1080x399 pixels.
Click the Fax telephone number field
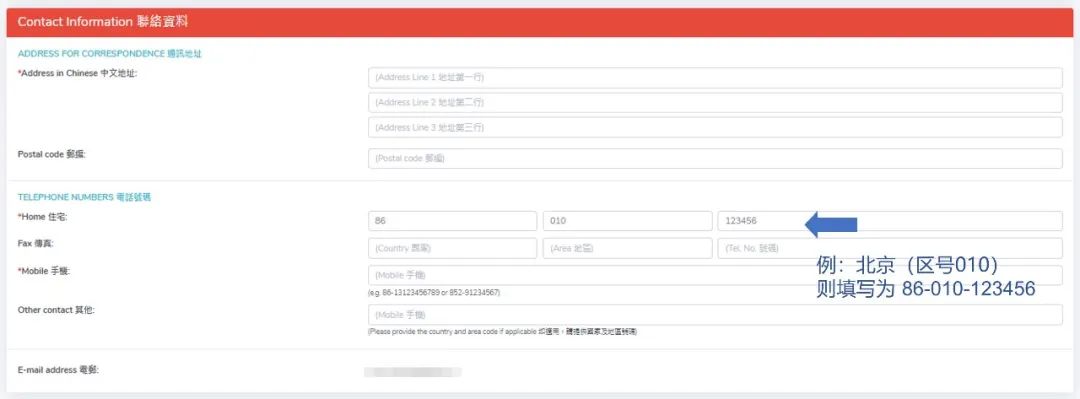(x=890, y=248)
